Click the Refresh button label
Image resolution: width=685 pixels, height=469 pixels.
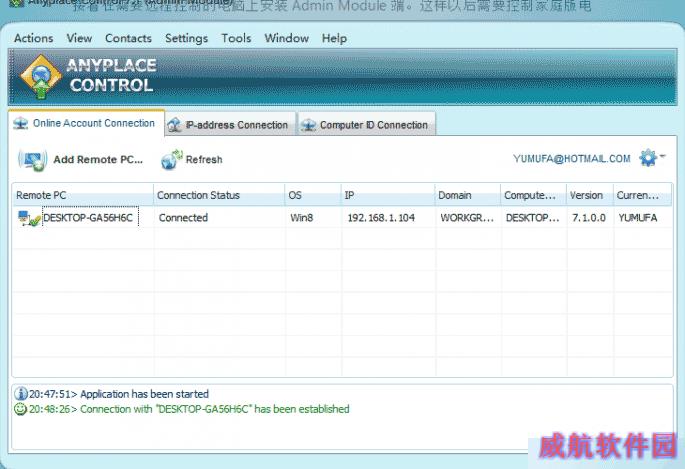(x=204, y=160)
